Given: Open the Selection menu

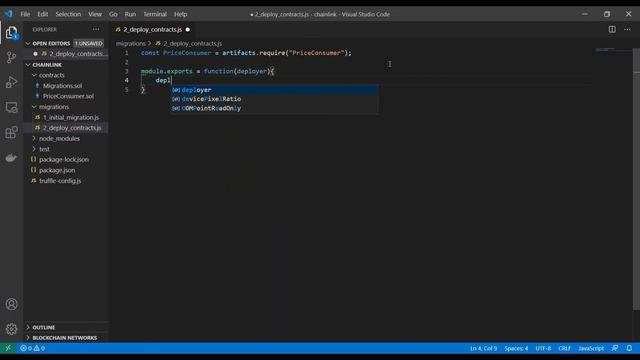Looking at the screenshot, I should 68,14.
